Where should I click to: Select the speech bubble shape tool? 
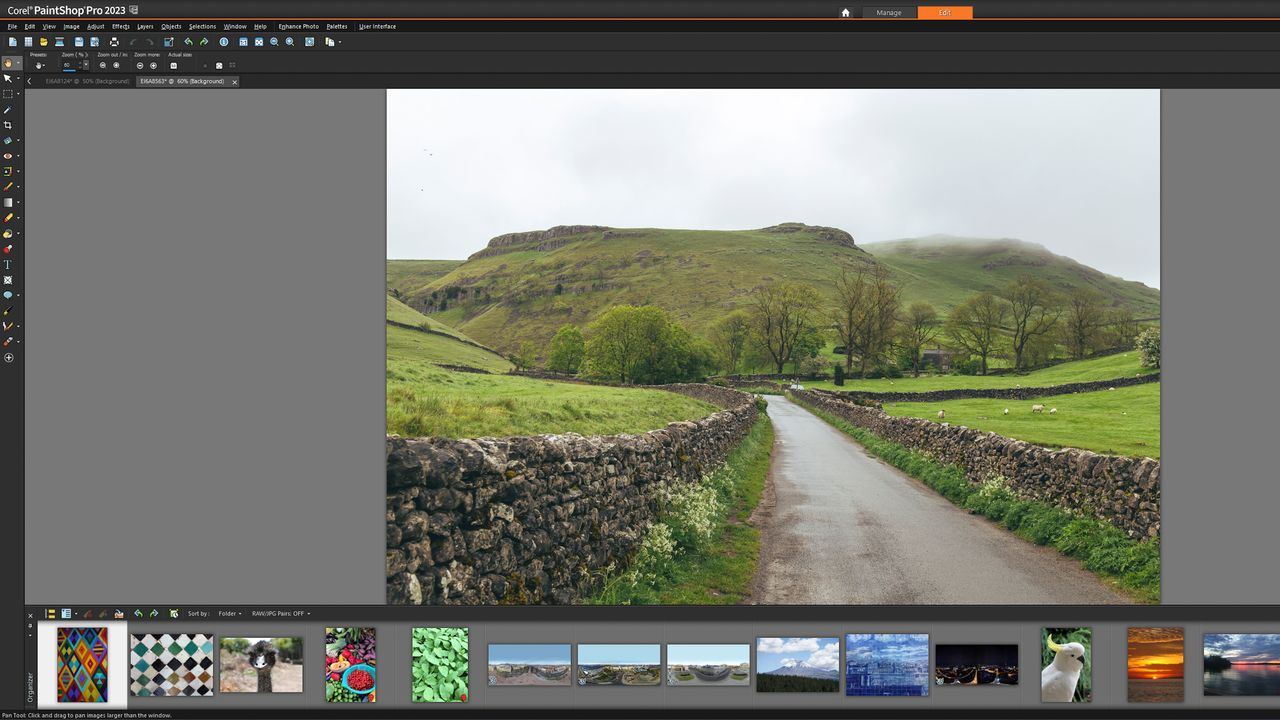(8, 296)
